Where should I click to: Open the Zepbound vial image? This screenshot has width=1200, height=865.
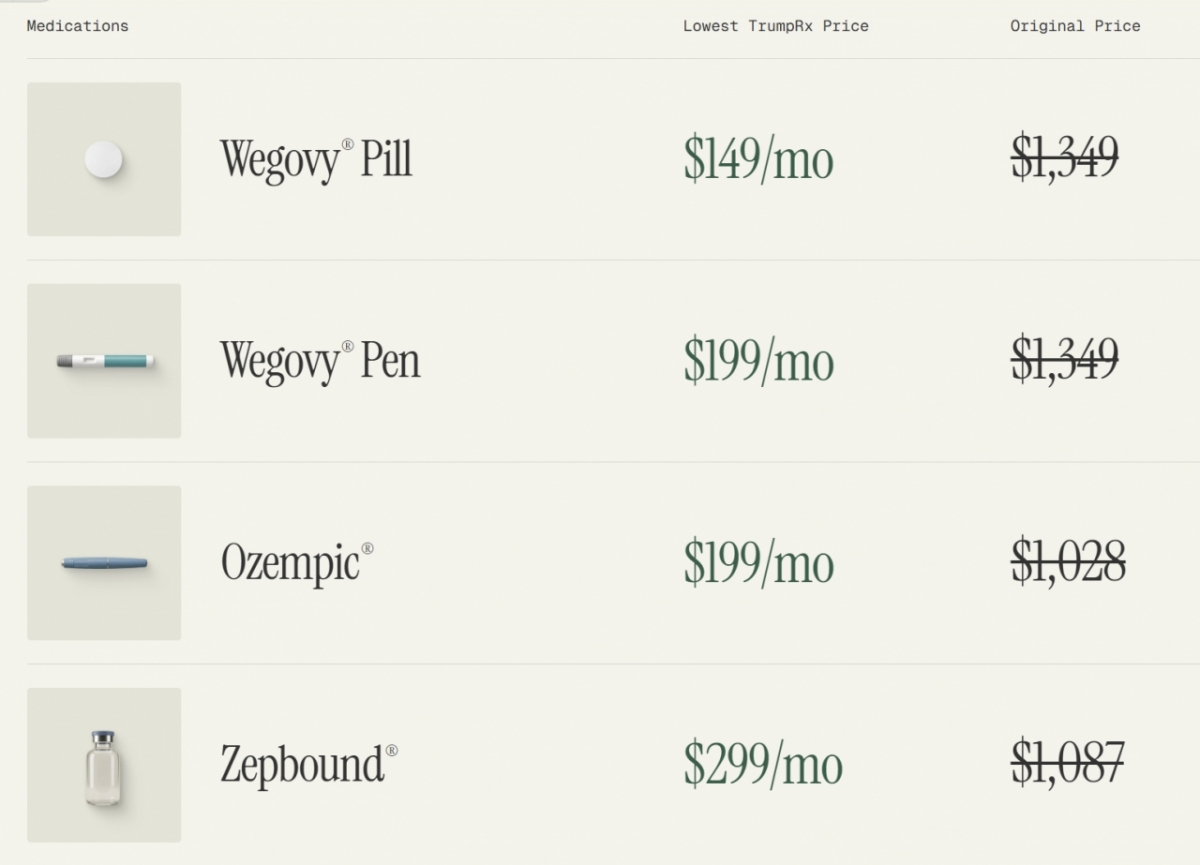tap(104, 766)
